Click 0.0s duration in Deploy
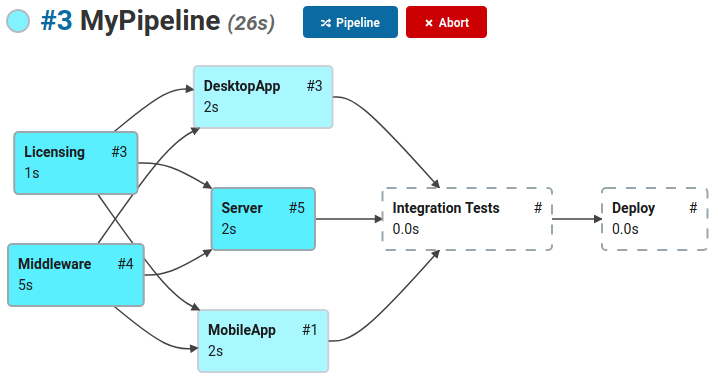Image resolution: width=718 pixels, height=380 pixels. 625,229
